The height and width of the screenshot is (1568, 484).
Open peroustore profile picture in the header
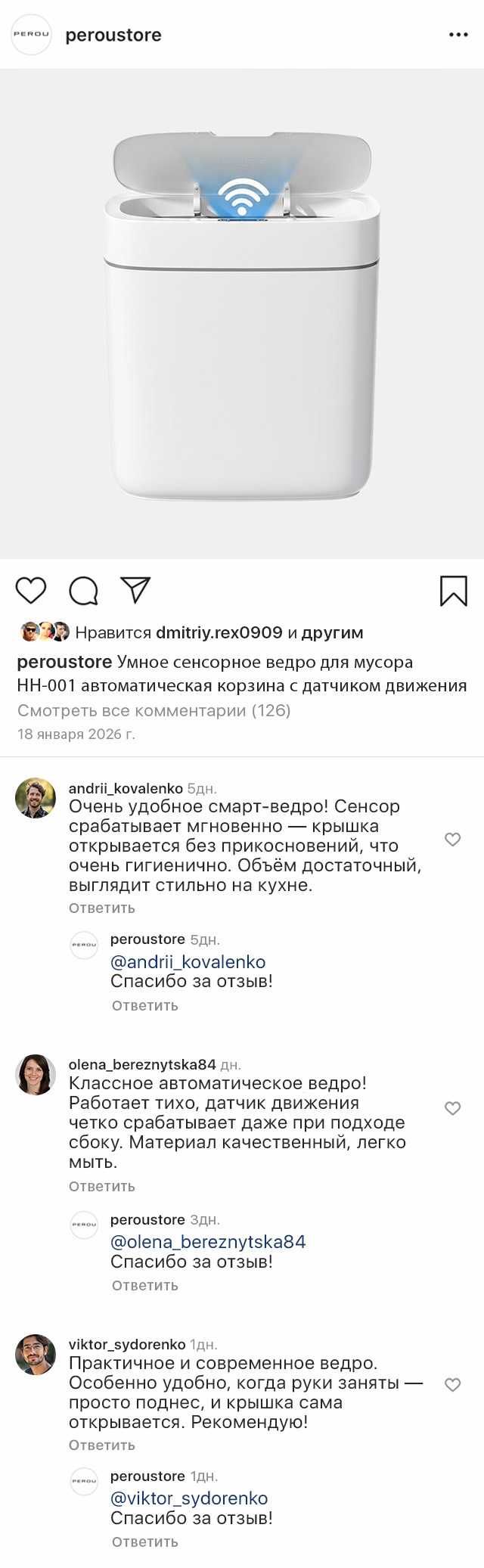pos(31,35)
